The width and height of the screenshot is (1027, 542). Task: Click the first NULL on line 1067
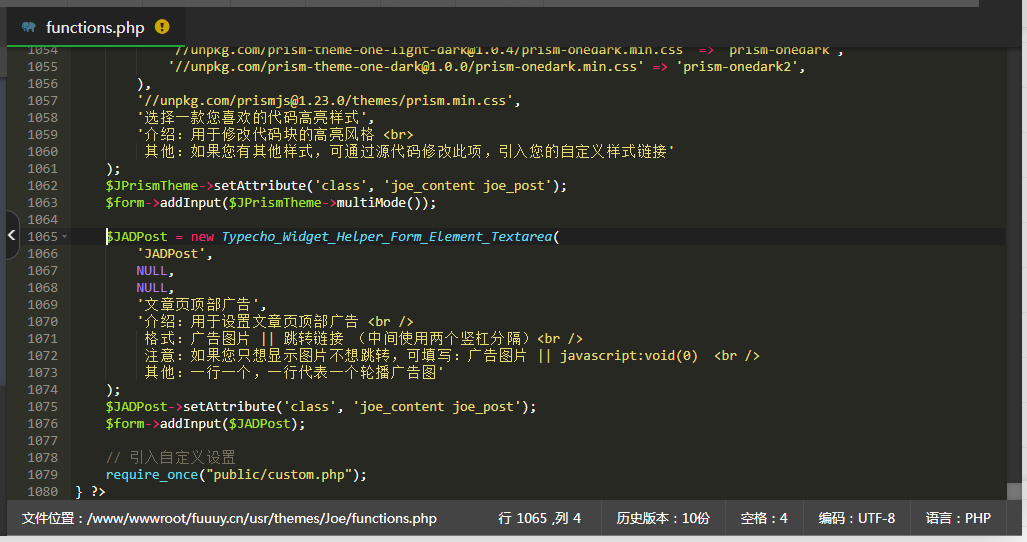(x=153, y=271)
